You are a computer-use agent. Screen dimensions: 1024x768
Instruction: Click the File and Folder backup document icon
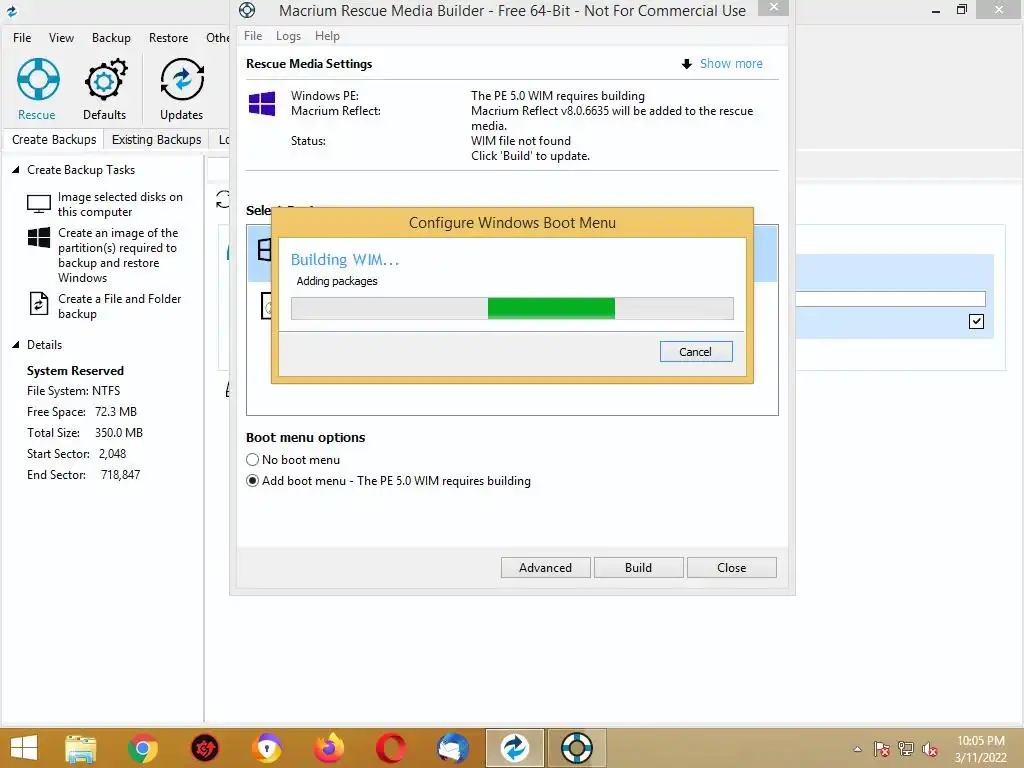[39, 304]
